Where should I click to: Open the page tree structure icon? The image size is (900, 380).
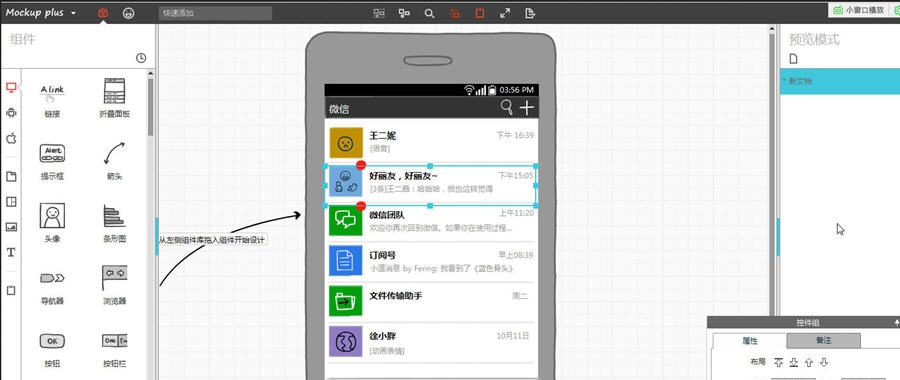[404, 13]
